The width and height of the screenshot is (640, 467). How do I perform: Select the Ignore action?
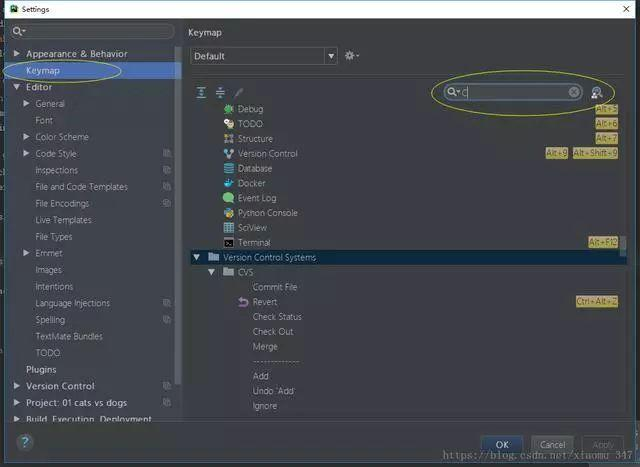pos(264,406)
